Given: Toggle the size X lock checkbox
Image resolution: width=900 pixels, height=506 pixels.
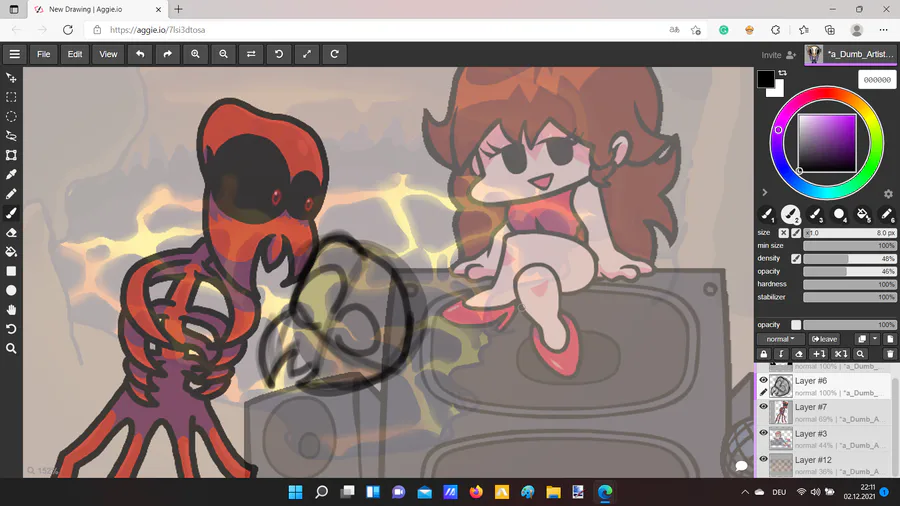Looking at the screenshot, I should pos(783,233).
